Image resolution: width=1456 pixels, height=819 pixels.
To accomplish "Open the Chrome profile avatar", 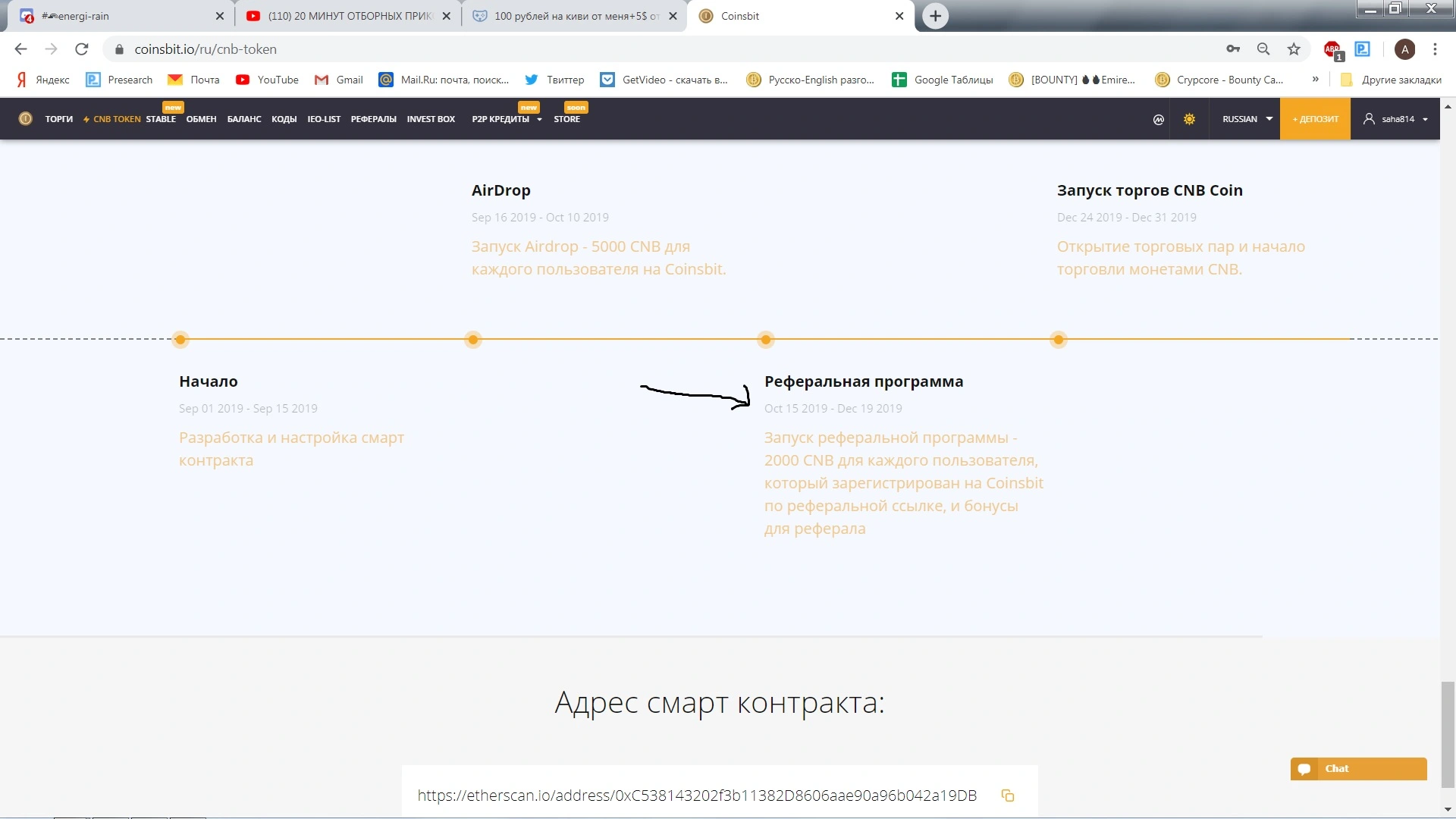I will click(x=1404, y=49).
